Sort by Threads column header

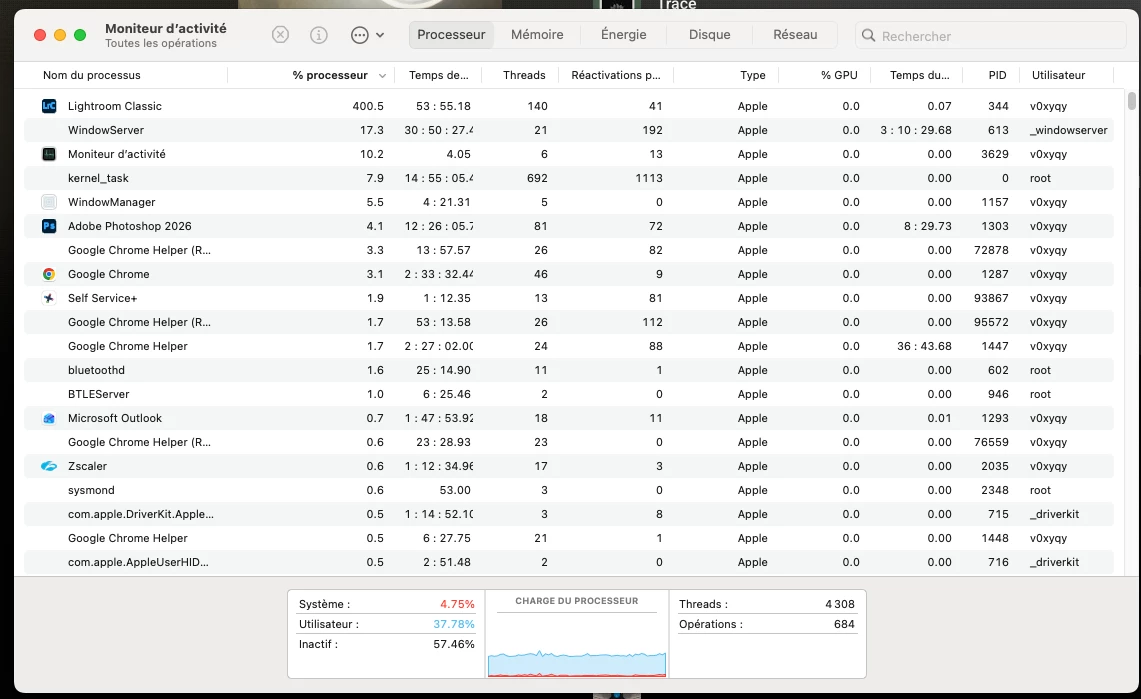pos(524,75)
